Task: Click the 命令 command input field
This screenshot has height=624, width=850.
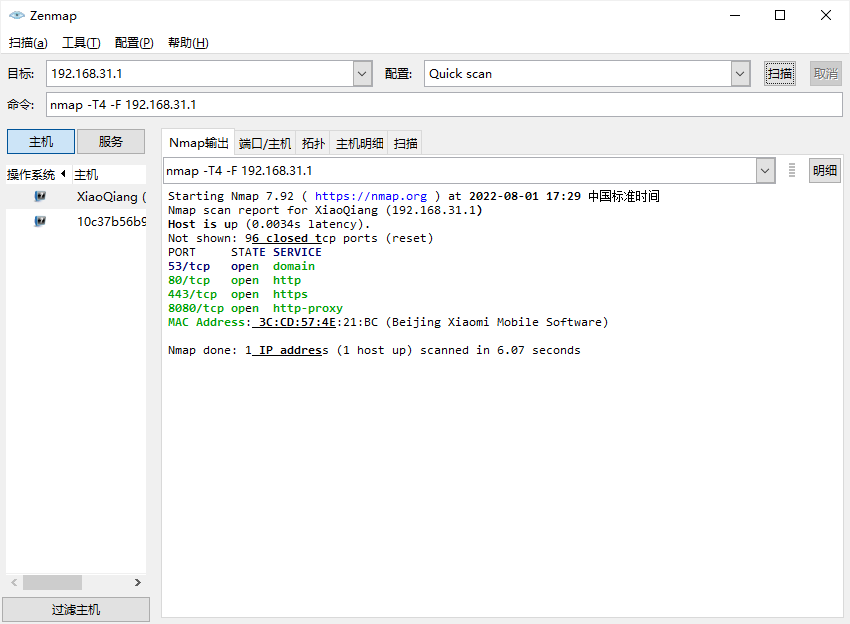Action: click(444, 105)
